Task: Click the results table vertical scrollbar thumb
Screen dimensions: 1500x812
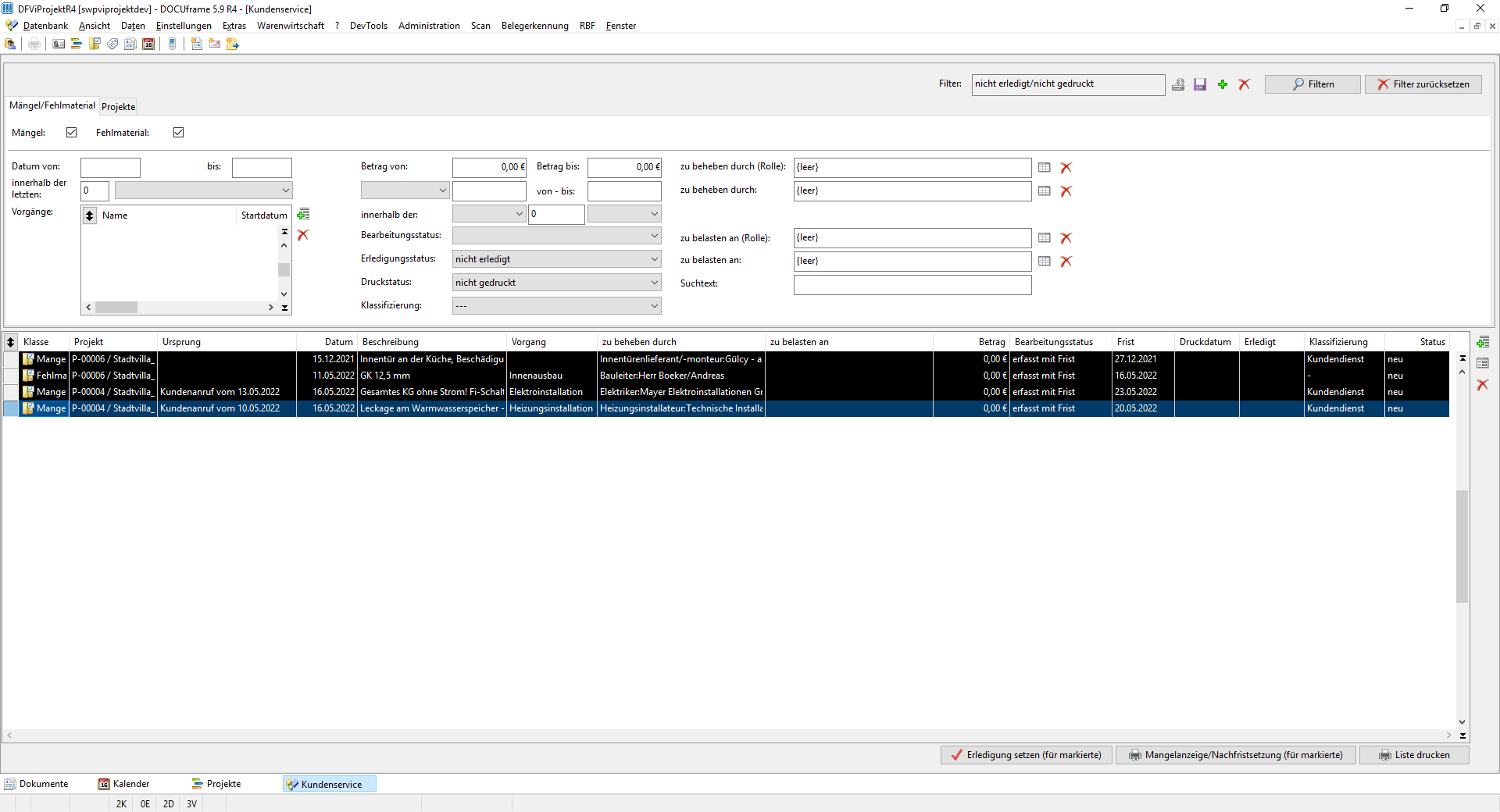Action: (x=1462, y=547)
